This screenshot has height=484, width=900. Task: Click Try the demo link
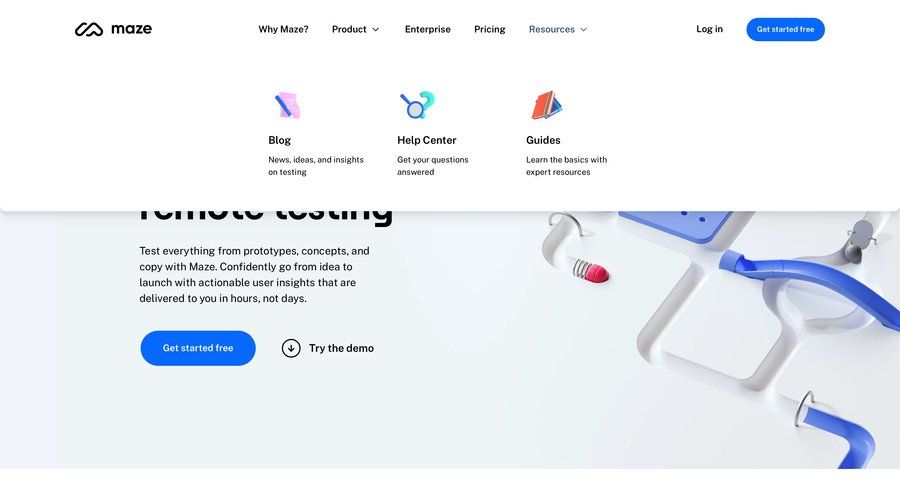341,348
